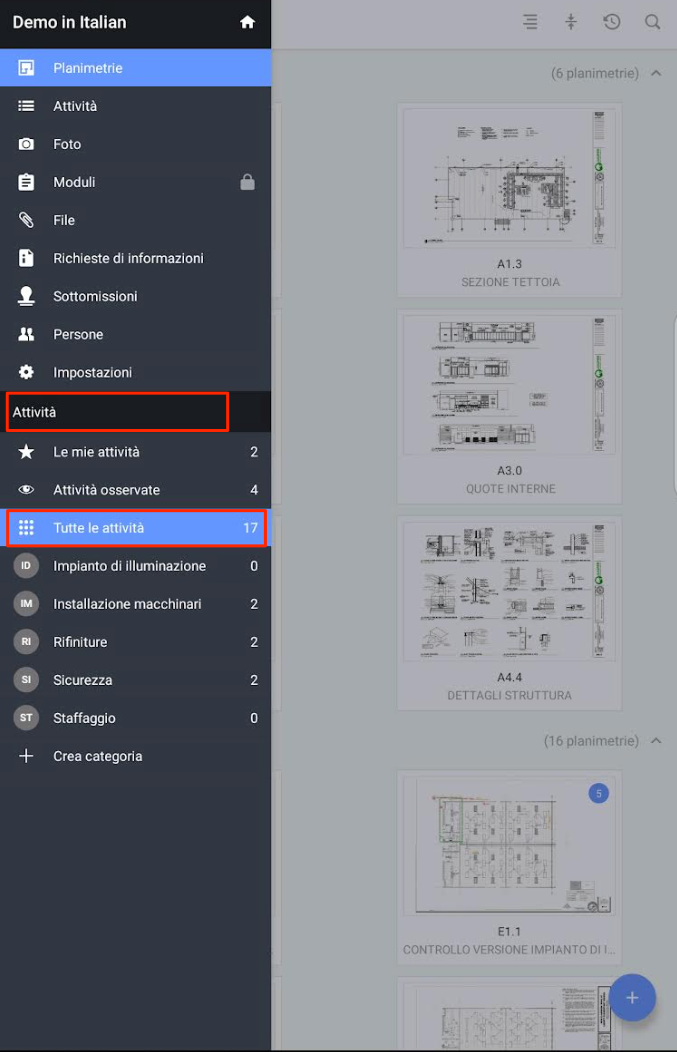The width and height of the screenshot is (677, 1052).
Task: Click the File paperclip icon
Action: point(27,220)
